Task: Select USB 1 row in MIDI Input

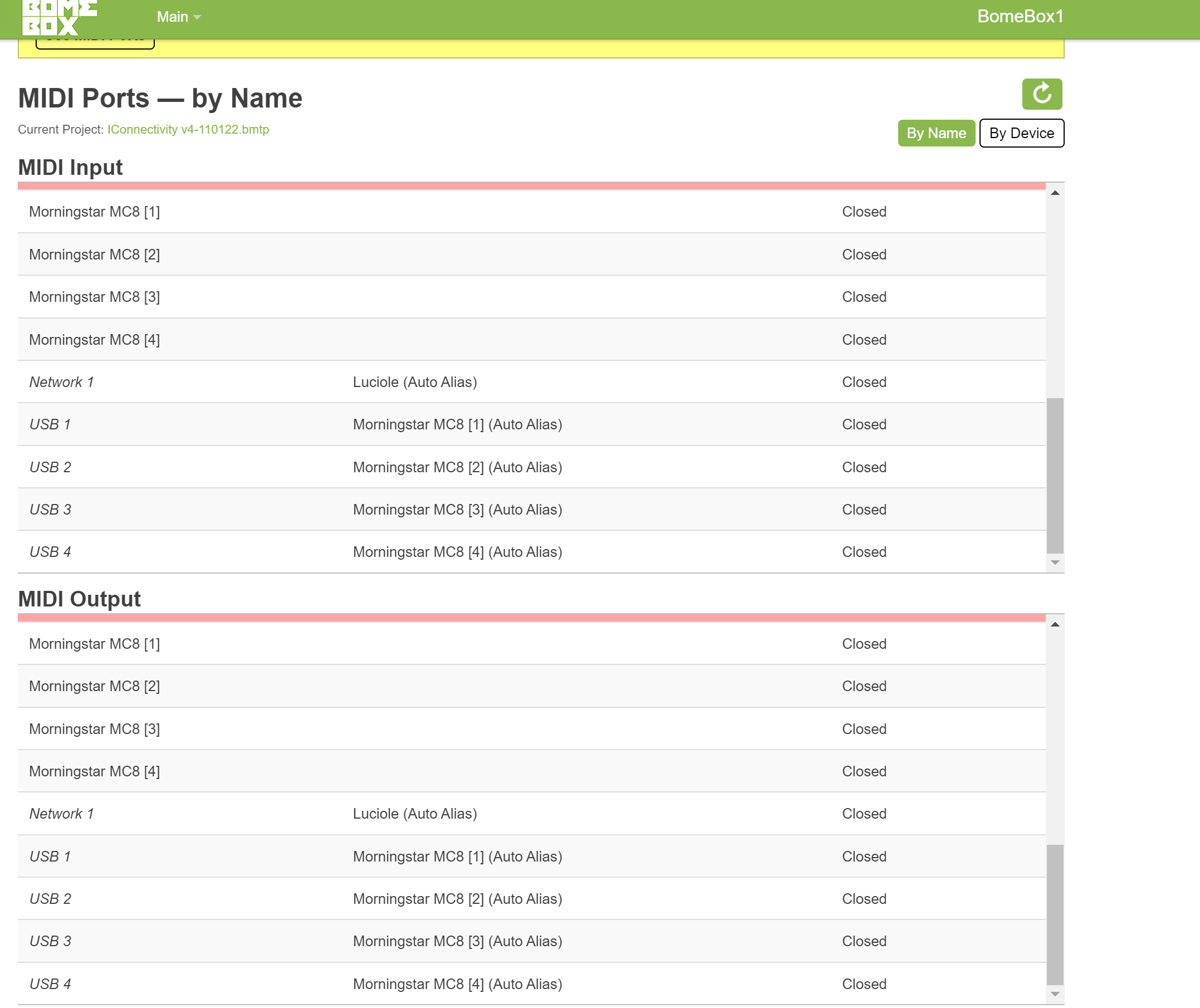Action: (x=50, y=424)
